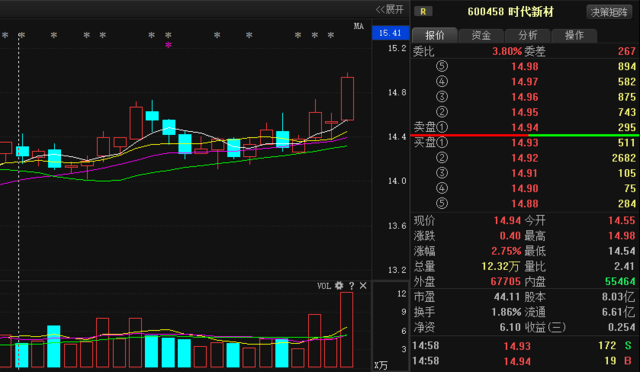Expand panel with 展开 chevron
Image resolution: width=640 pixels, height=372 pixels.
coord(389,9)
